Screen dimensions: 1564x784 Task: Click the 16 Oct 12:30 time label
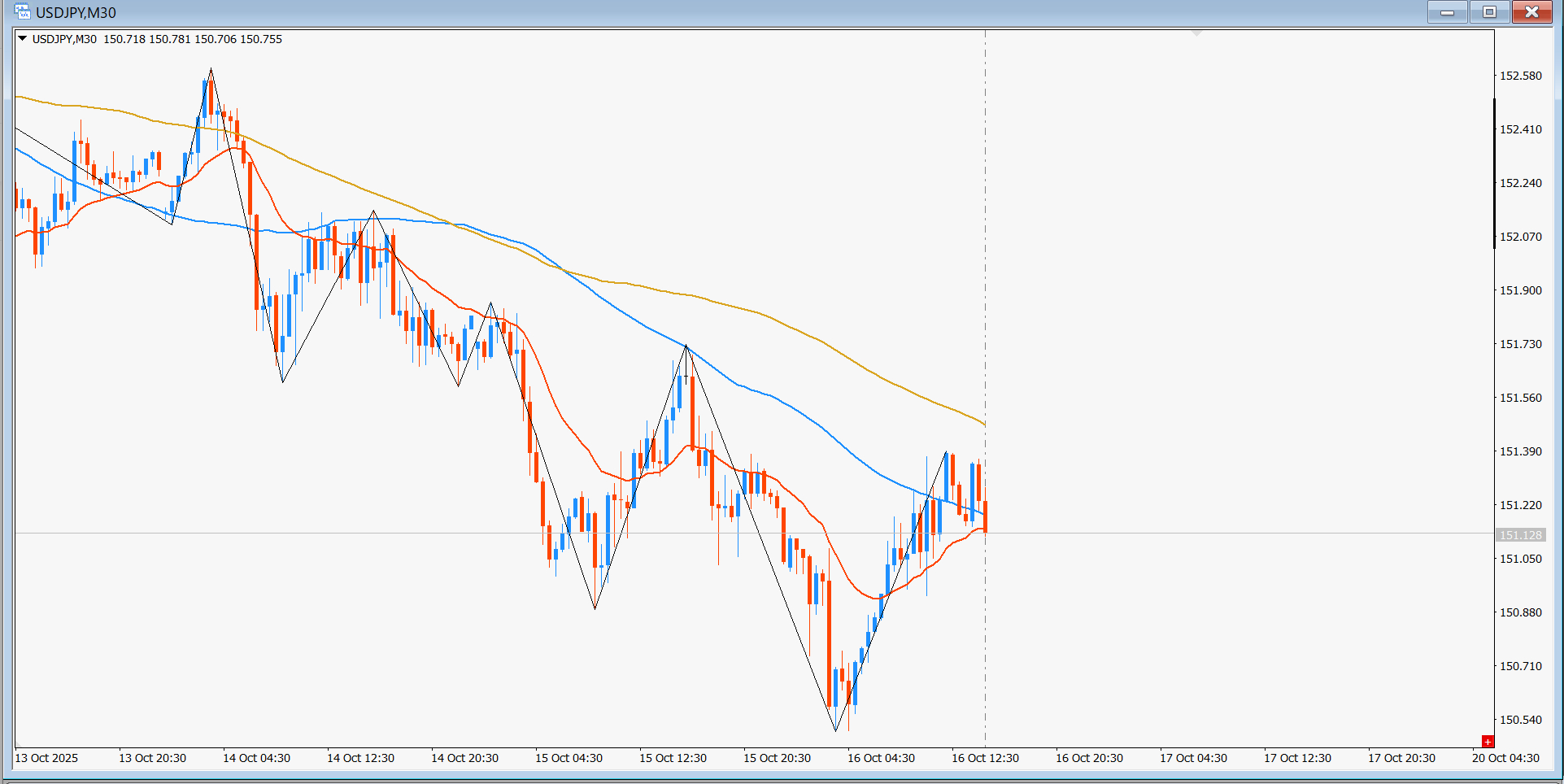[x=985, y=758]
